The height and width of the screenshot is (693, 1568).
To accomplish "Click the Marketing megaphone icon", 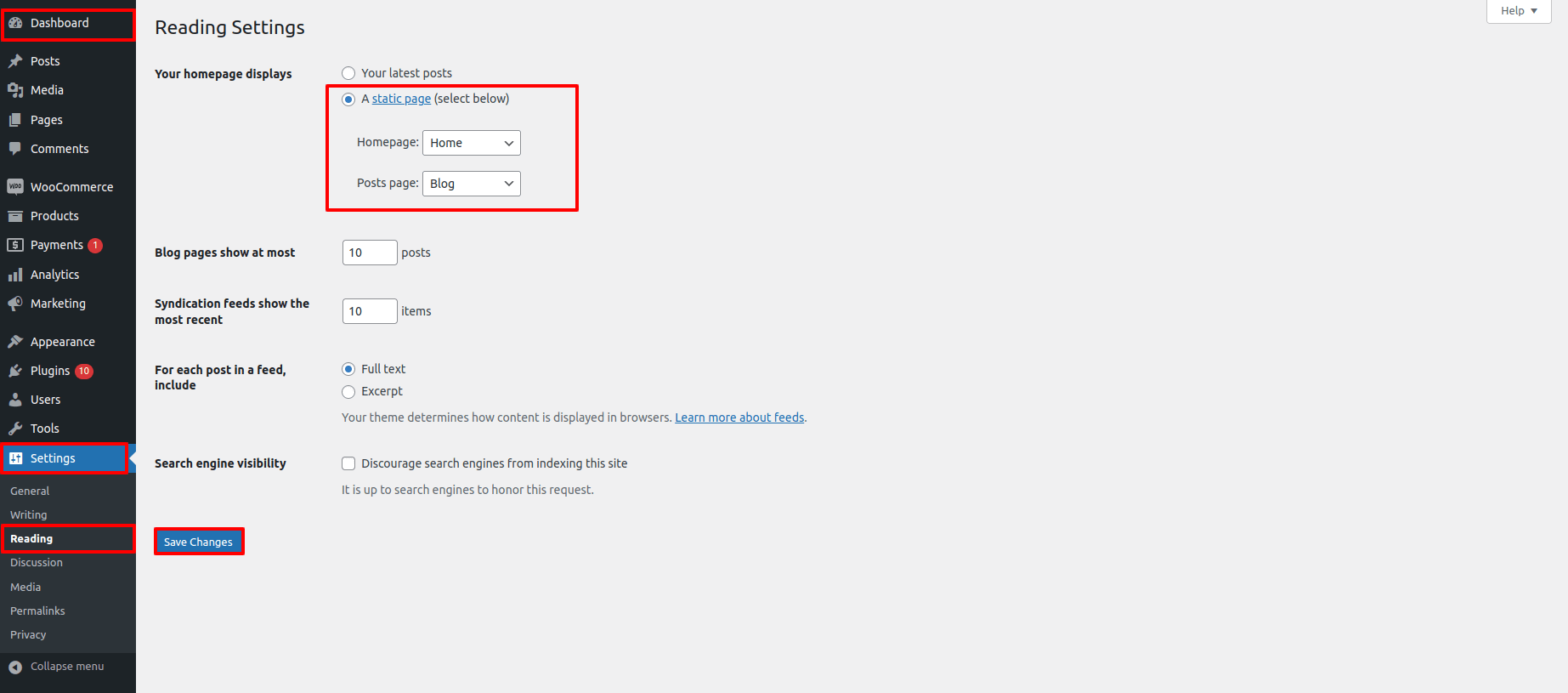I will click(15, 304).
